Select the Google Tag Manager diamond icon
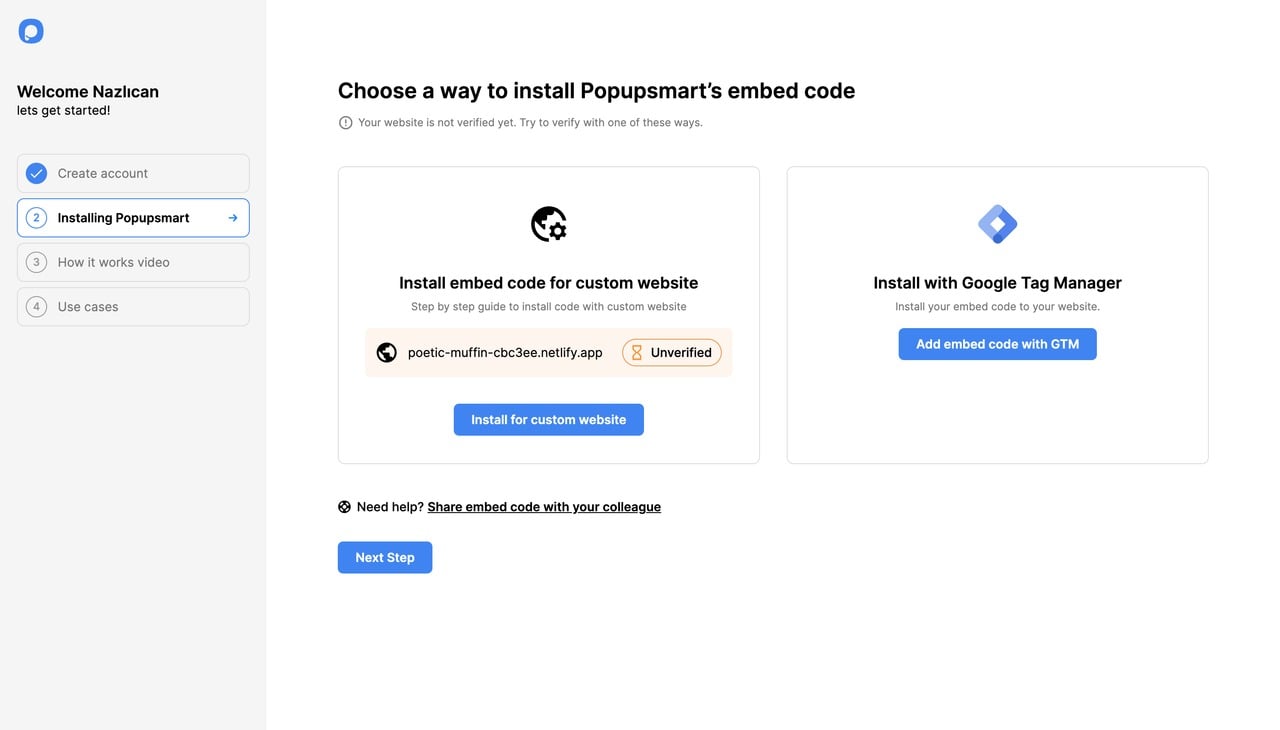This screenshot has width=1280, height=730. coord(997,223)
